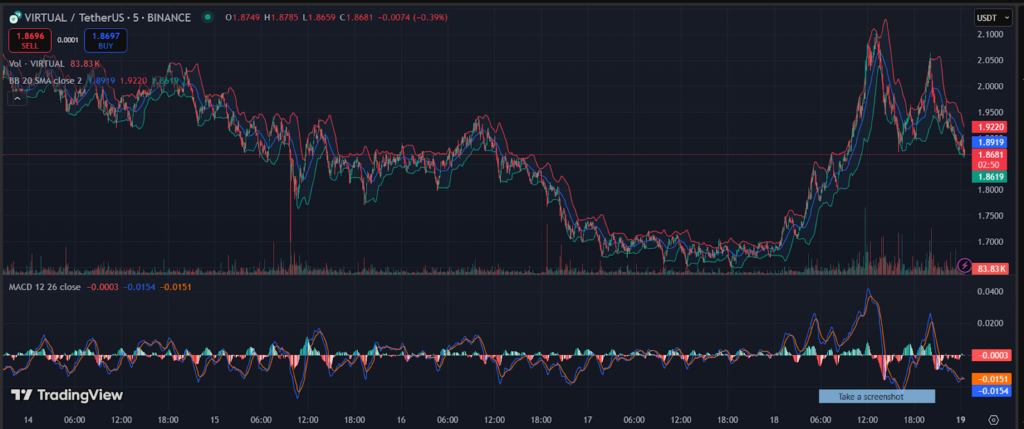Open the USDT currency dropdown
This screenshot has width=1024, height=429.
tap(991, 17)
